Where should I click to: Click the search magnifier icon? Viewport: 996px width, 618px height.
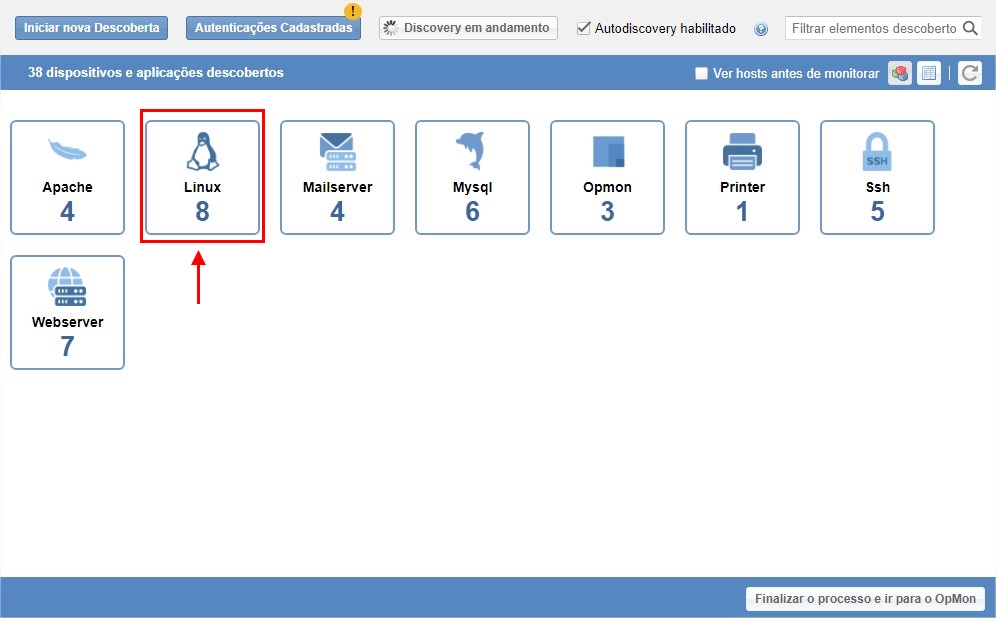tap(970, 28)
